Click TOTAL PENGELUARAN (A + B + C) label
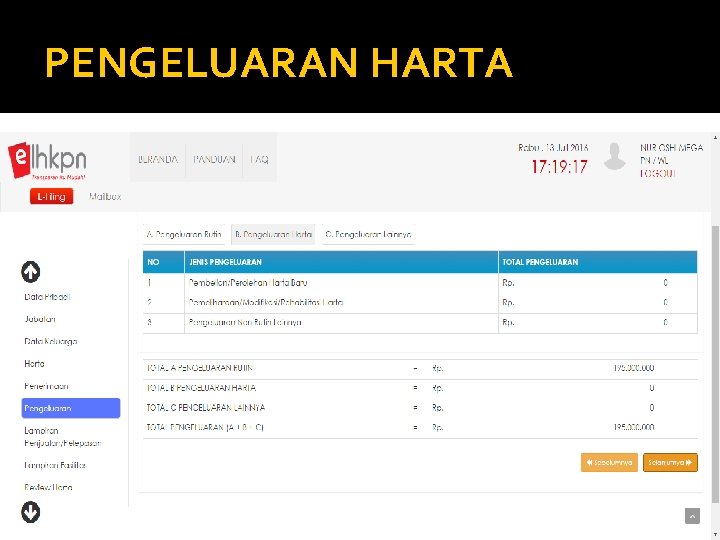 pos(205,428)
